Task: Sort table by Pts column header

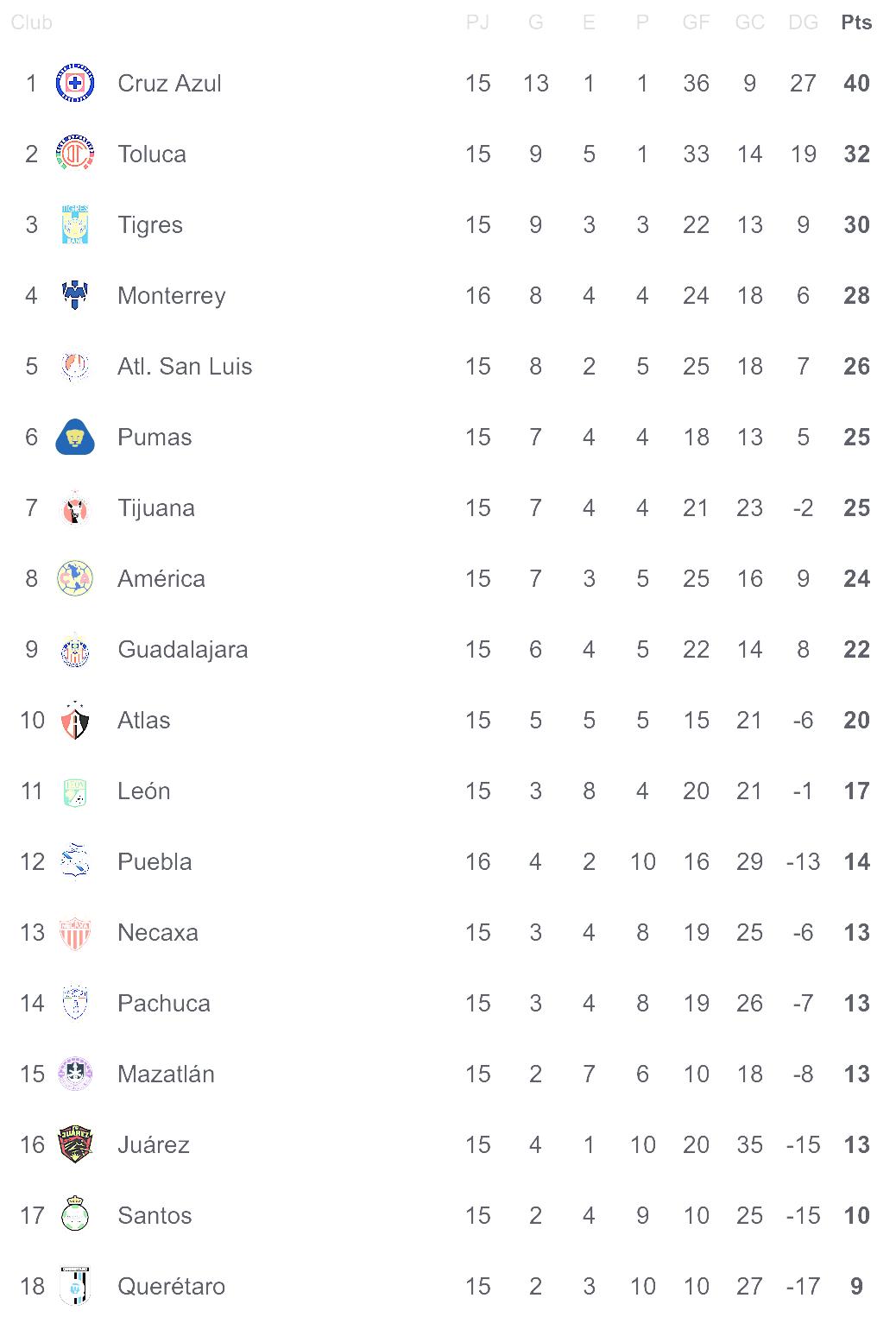Action: [856, 23]
